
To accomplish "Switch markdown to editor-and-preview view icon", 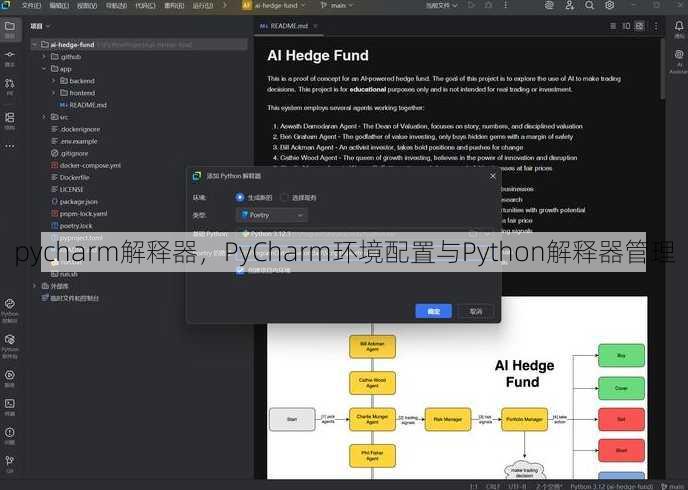I will 626,26.
